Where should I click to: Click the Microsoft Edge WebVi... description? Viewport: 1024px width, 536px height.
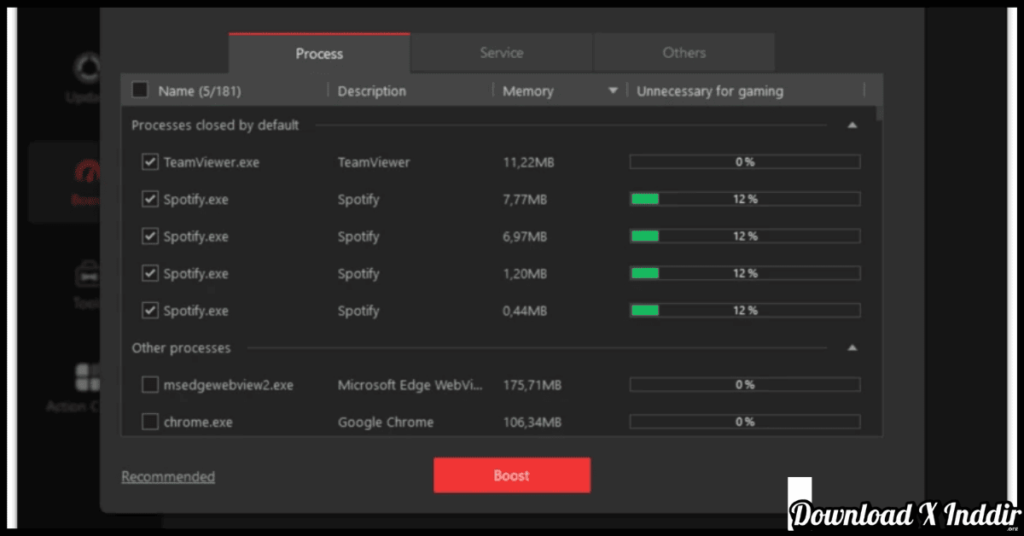[410, 385]
